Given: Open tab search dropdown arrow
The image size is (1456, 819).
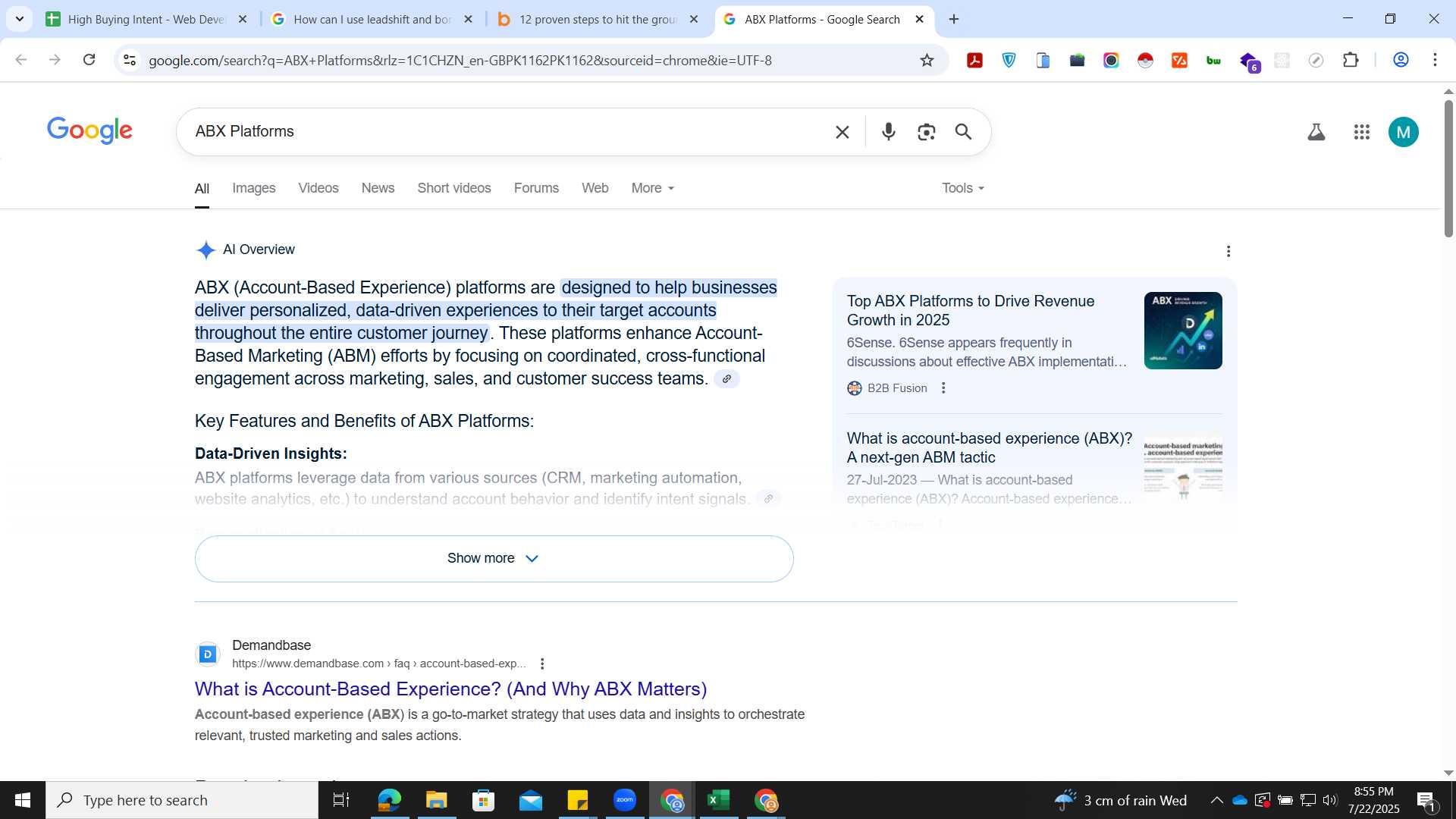Looking at the screenshot, I should [x=19, y=19].
